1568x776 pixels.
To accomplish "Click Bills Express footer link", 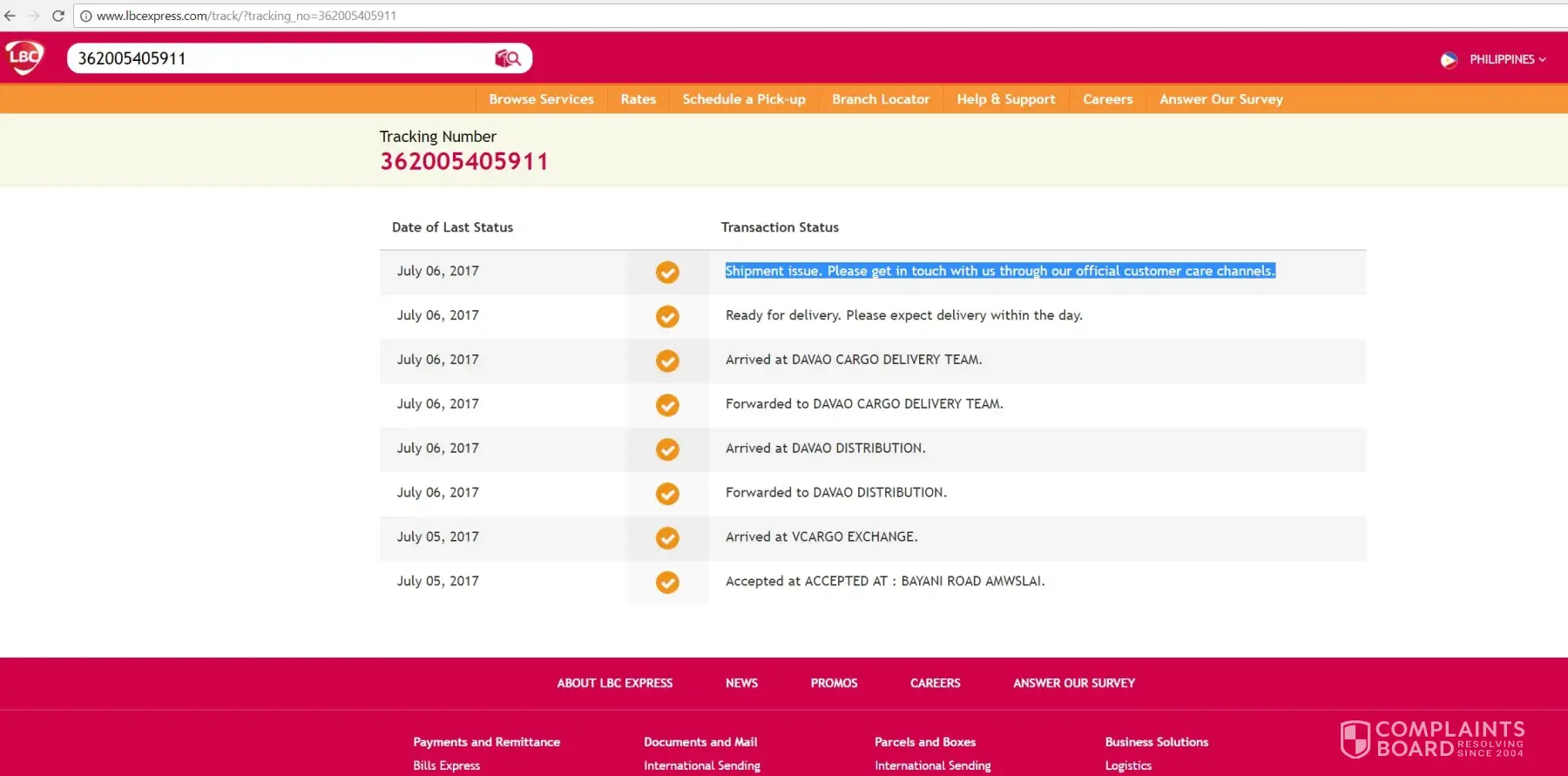I will click(x=446, y=766).
